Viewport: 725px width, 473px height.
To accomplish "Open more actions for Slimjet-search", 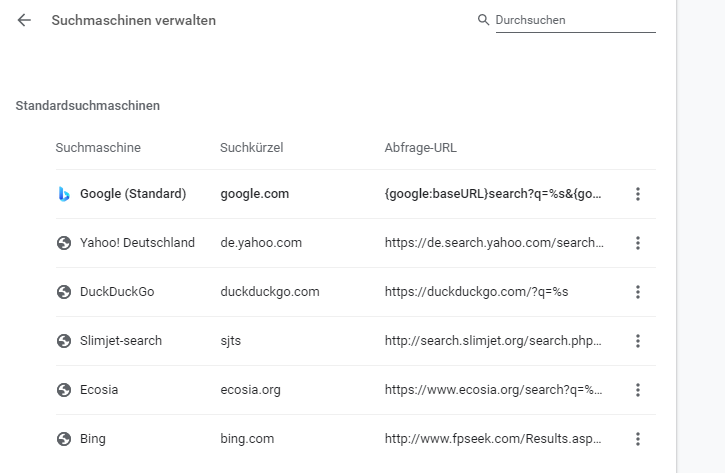I will click(x=638, y=341).
